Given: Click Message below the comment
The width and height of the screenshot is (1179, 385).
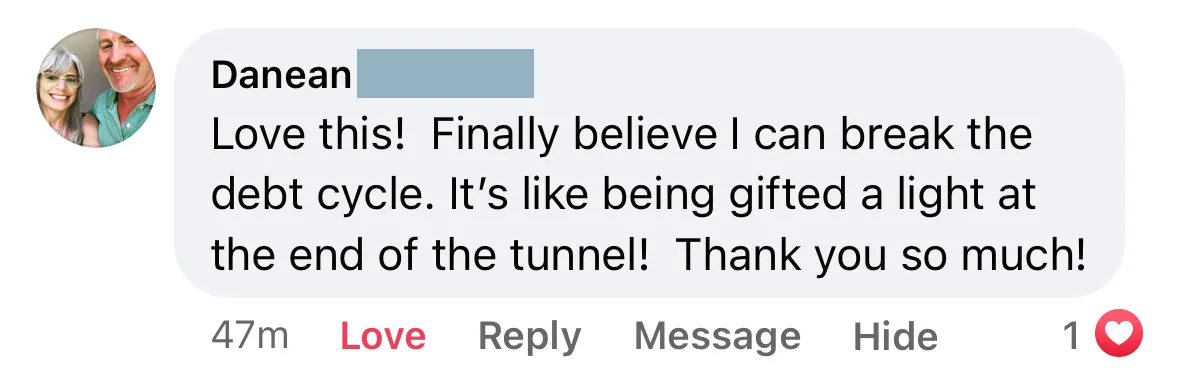Looking at the screenshot, I should pos(717,336).
